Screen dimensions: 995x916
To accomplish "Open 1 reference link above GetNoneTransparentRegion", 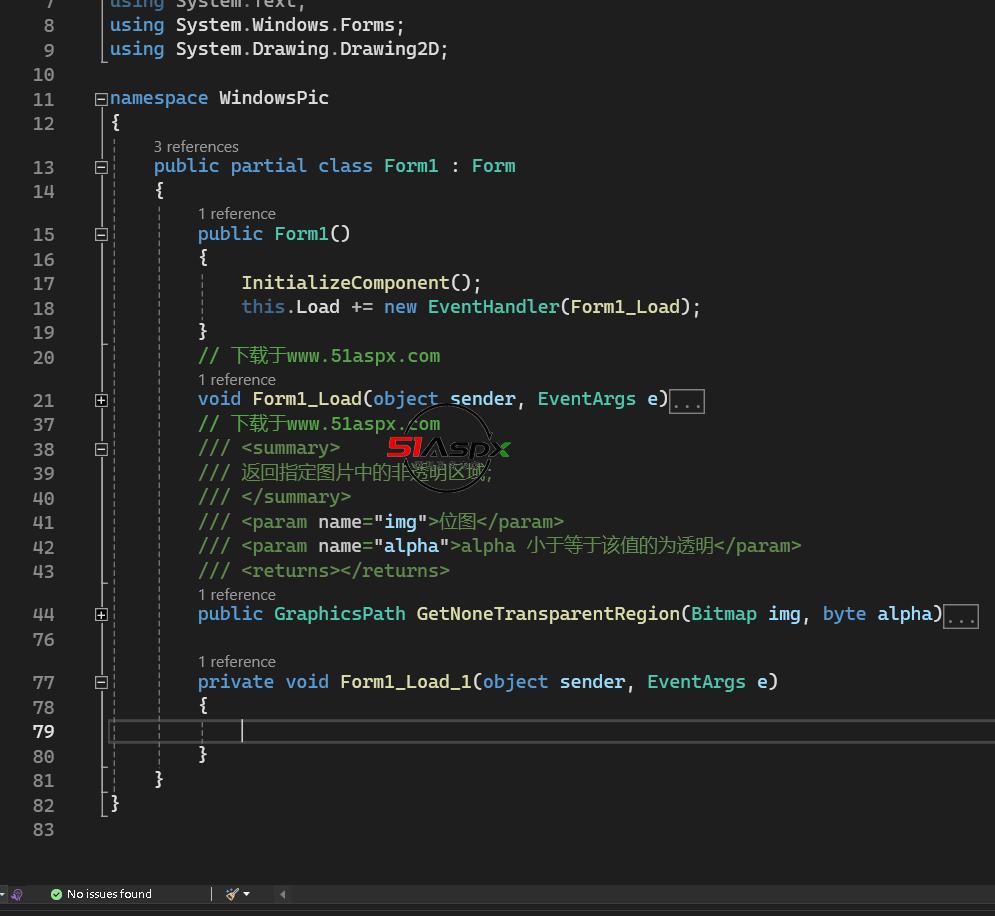I will coord(236,594).
